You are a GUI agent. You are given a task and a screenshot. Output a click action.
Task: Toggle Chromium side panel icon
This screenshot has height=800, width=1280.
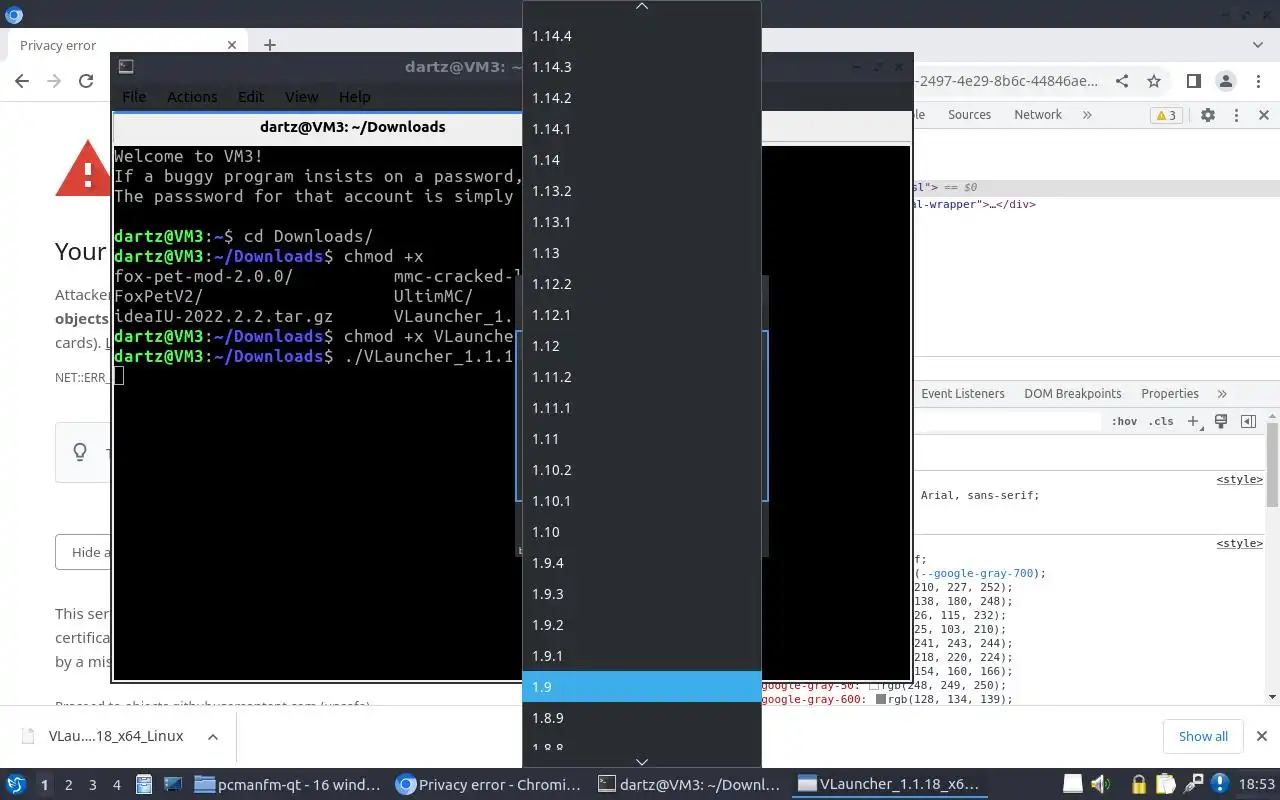click(x=1193, y=81)
